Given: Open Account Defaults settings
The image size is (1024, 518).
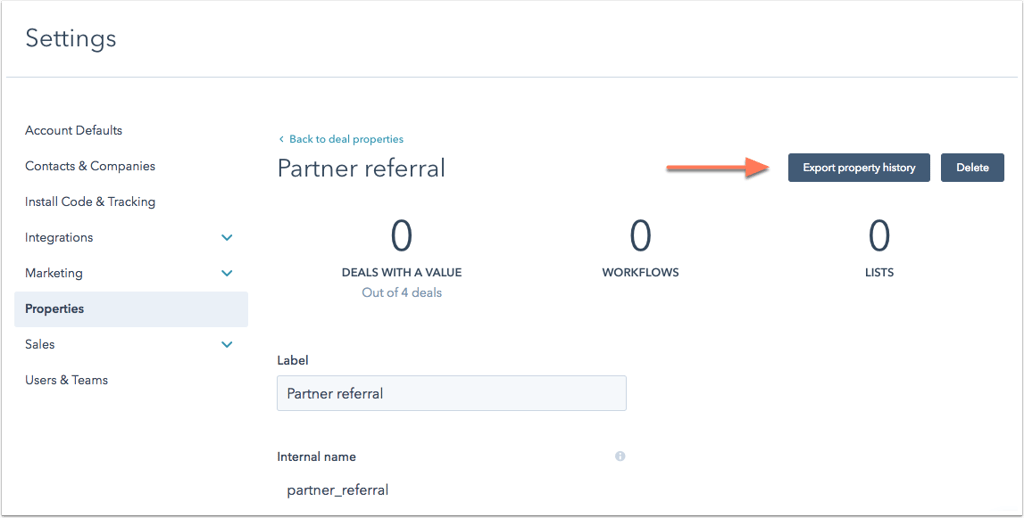Looking at the screenshot, I should click(x=74, y=131).
